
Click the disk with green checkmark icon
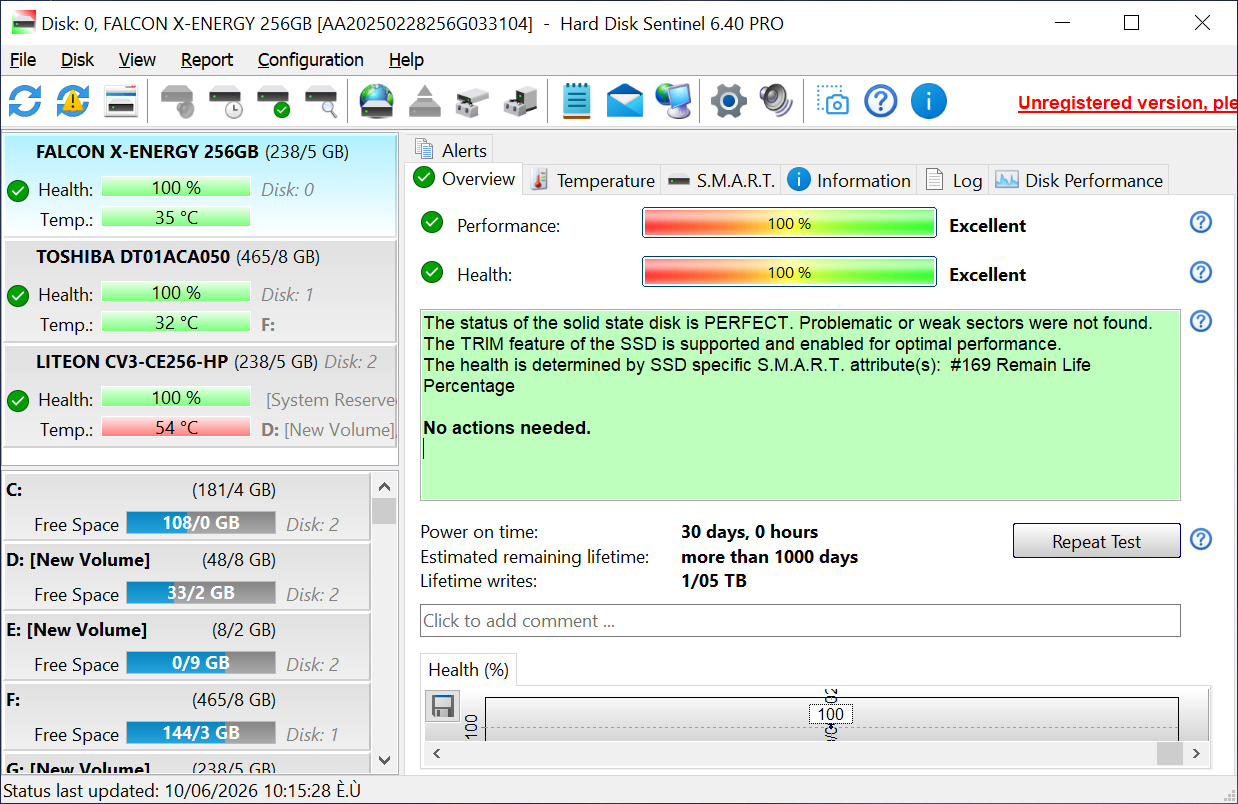click(274, 101)
